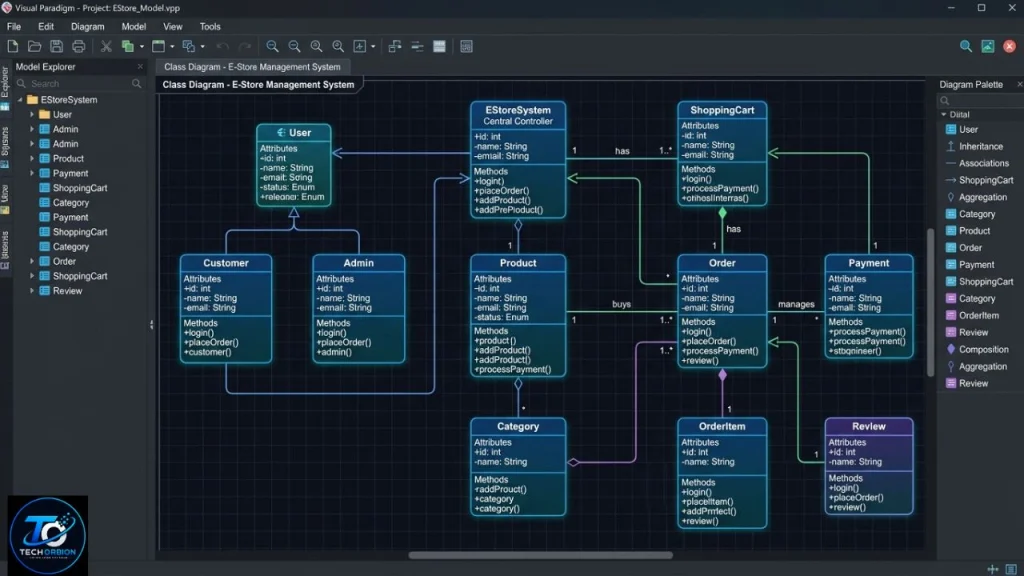Viewport: 1024px width, 576px height.
Task: Click the Undo arrow icon
Action: (x=223, y=46)
